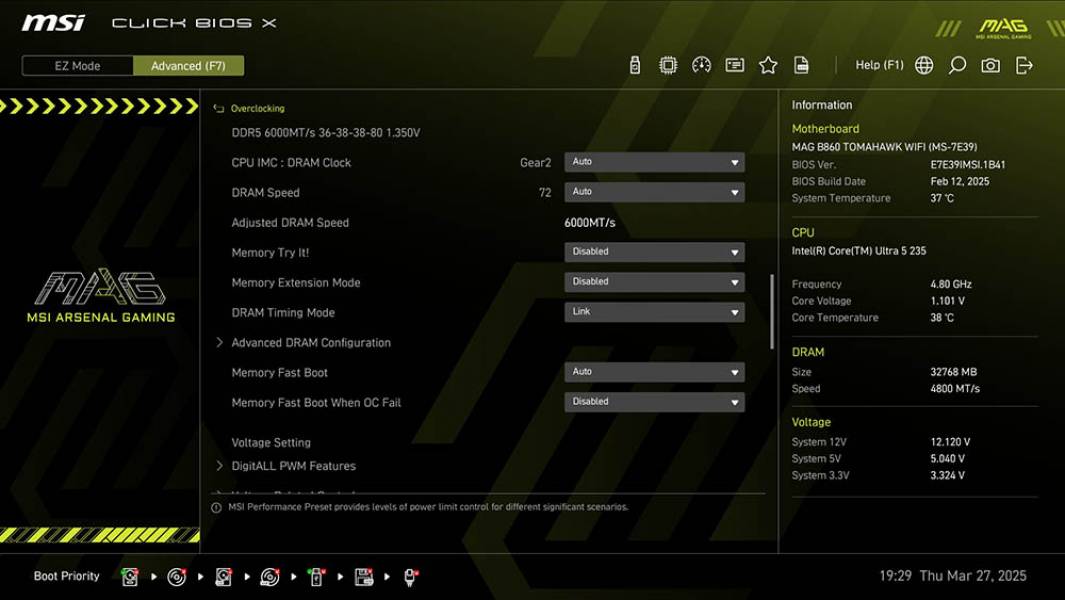The width and height of the screenshot is (1065, 600).
Task: Click the Information panel heading
Action: pyautogui.click(x=822, y=105)
